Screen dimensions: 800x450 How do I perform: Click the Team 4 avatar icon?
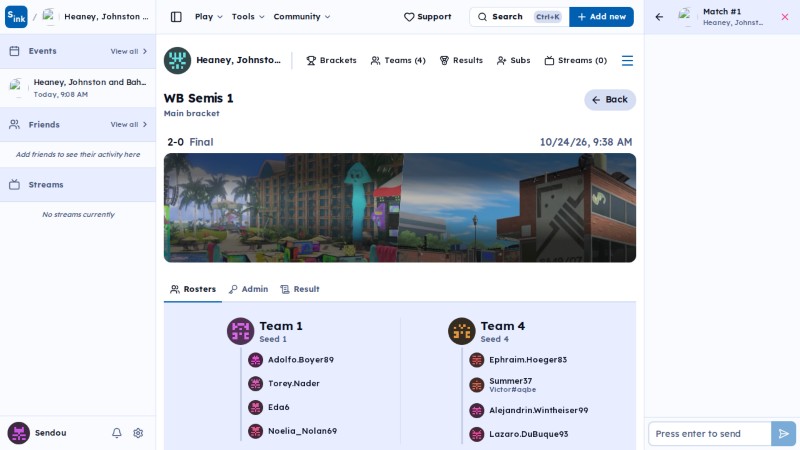pyautogui.click(x=462, y=331)
